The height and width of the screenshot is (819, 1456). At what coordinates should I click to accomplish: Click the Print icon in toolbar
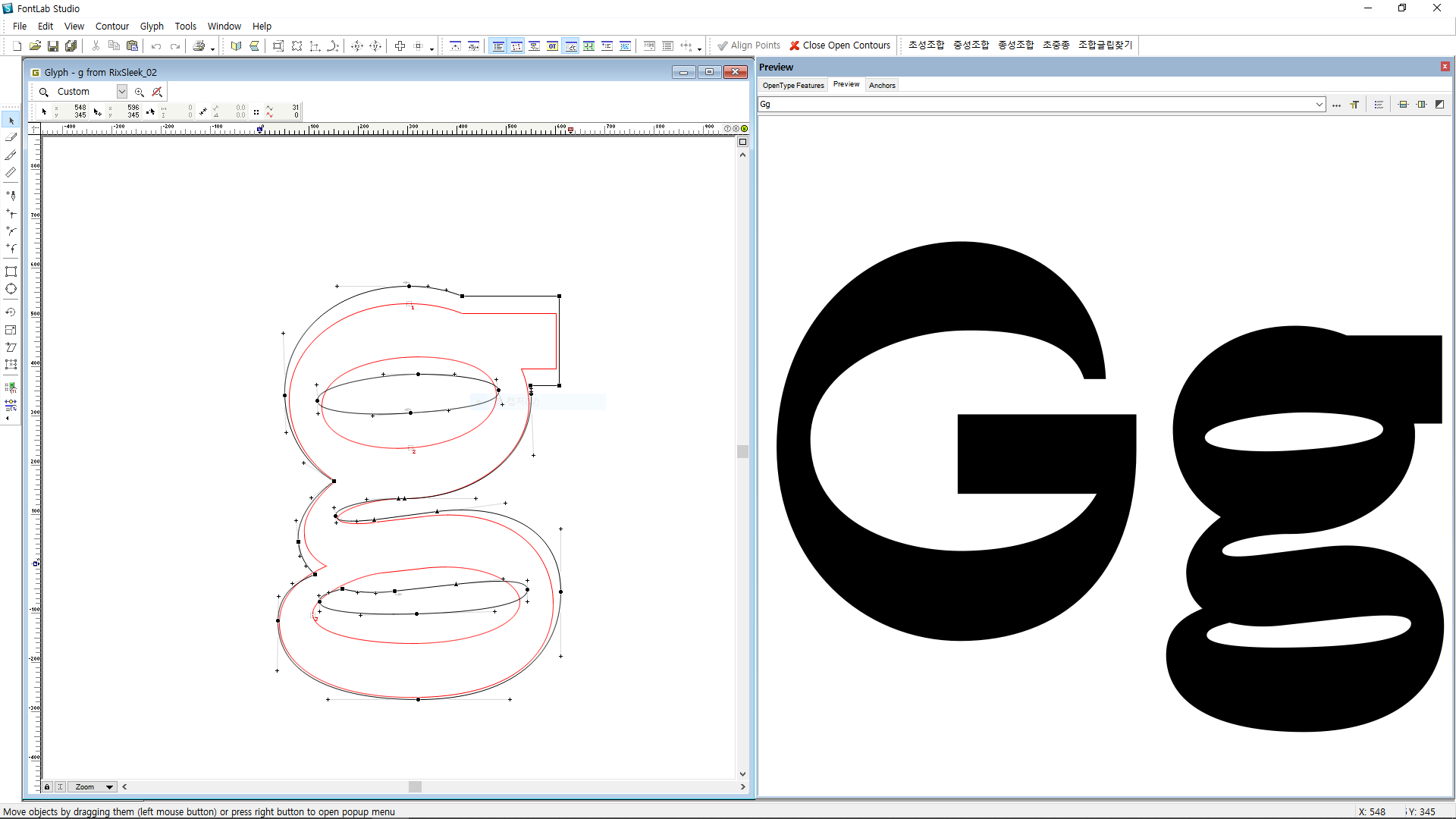[199, 46]
